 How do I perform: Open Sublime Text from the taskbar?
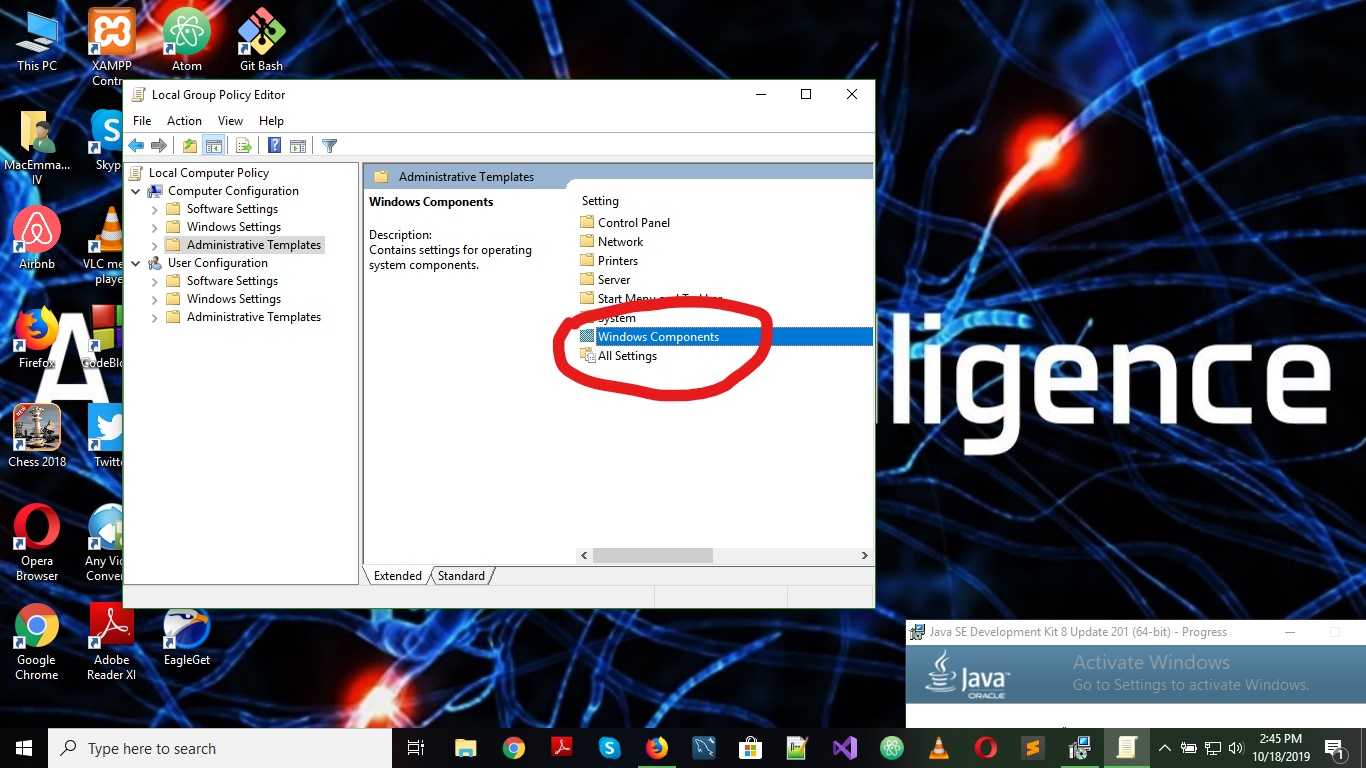pos(1033,748)
